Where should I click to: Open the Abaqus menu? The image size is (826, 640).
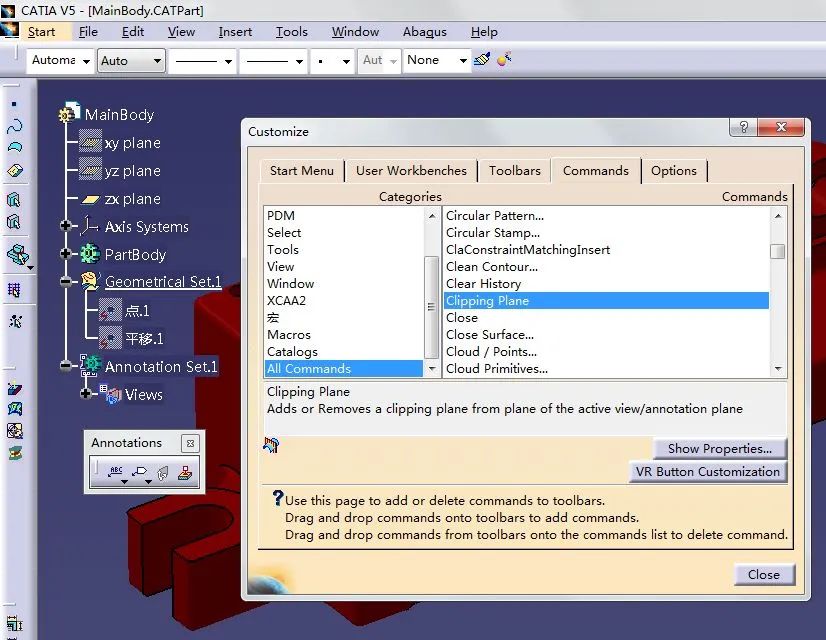click(425, 32)
